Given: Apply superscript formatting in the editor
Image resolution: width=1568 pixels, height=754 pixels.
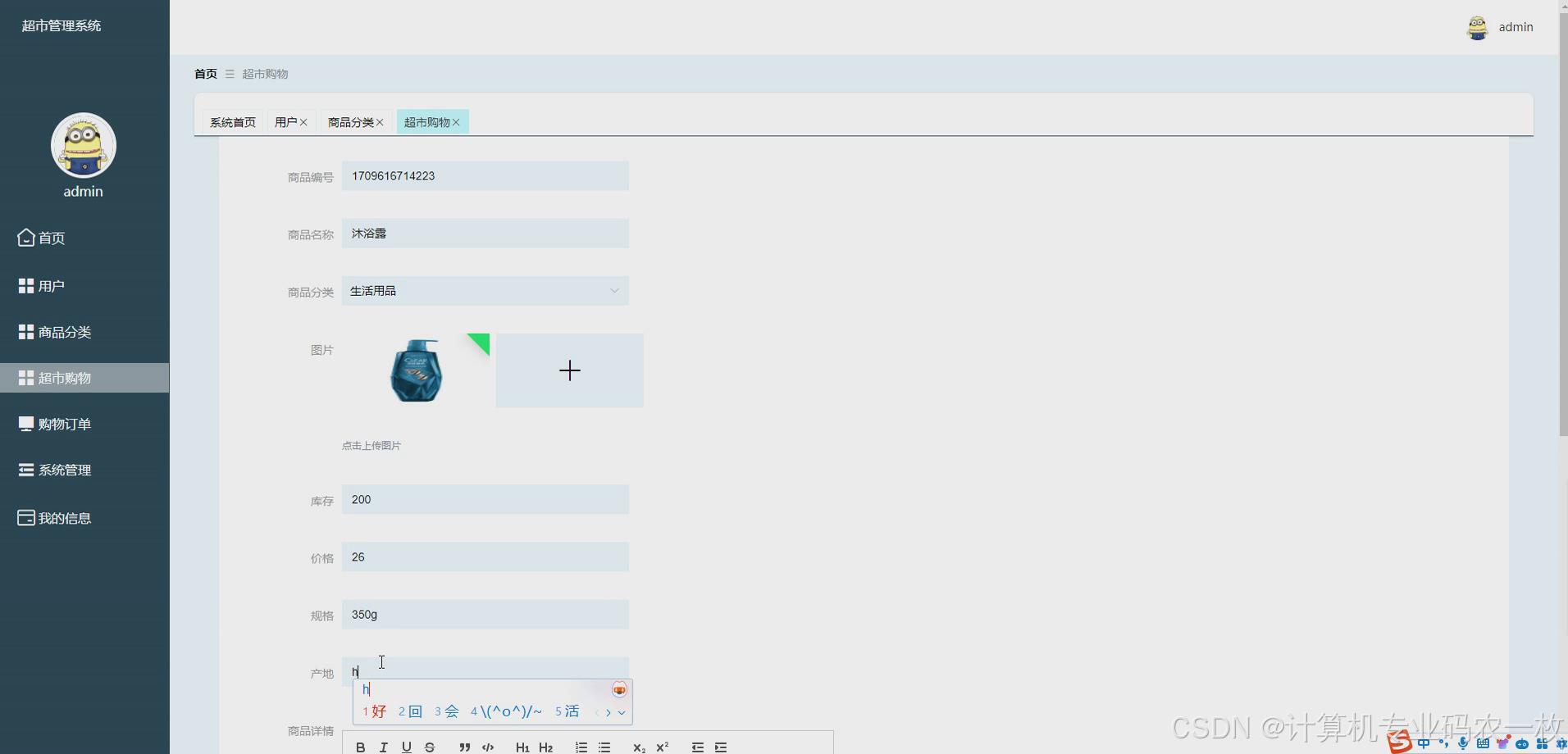Looking at the screenshot, I should [663, 747].
